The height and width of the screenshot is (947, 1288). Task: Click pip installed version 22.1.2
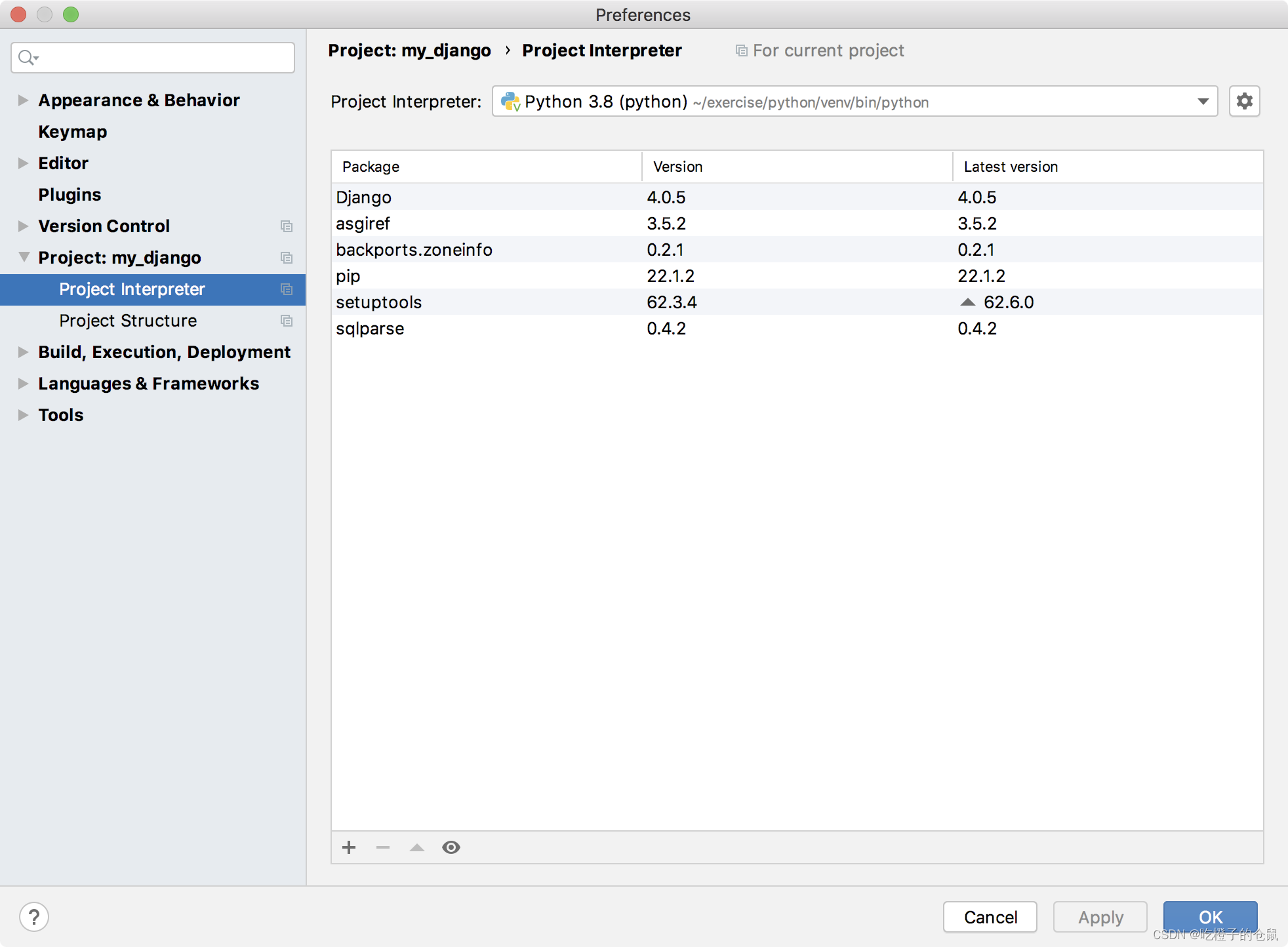(670, 276)
